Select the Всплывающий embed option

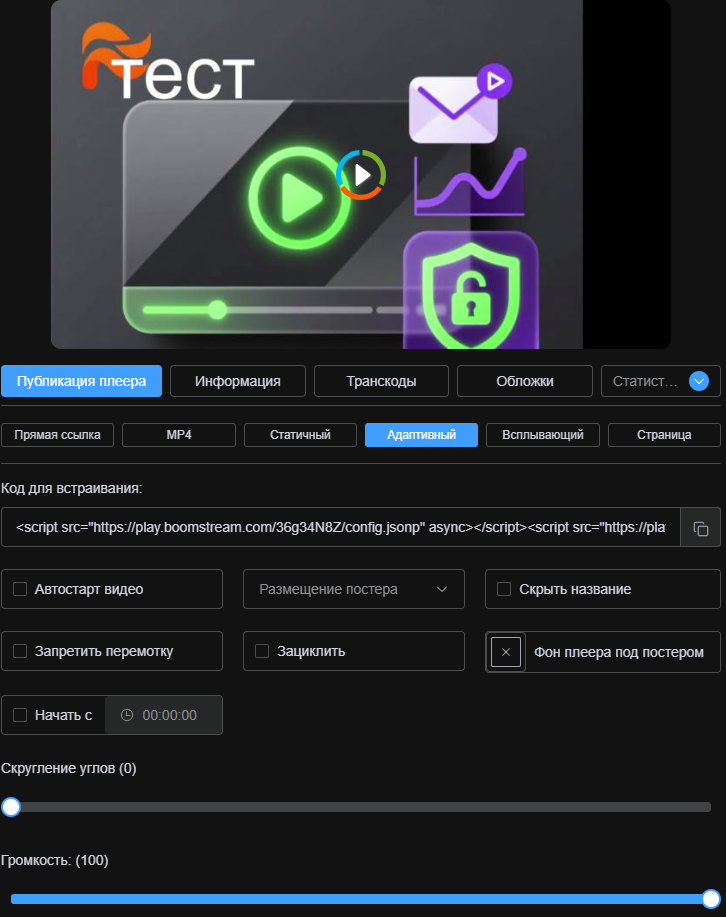coord(542,435)
